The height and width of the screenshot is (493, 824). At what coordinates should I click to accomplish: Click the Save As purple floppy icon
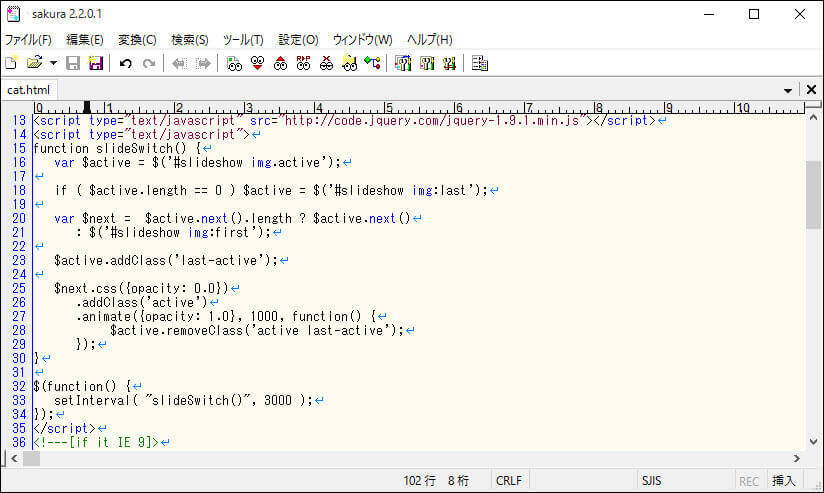pyautogui.click(x=96, y=63)
